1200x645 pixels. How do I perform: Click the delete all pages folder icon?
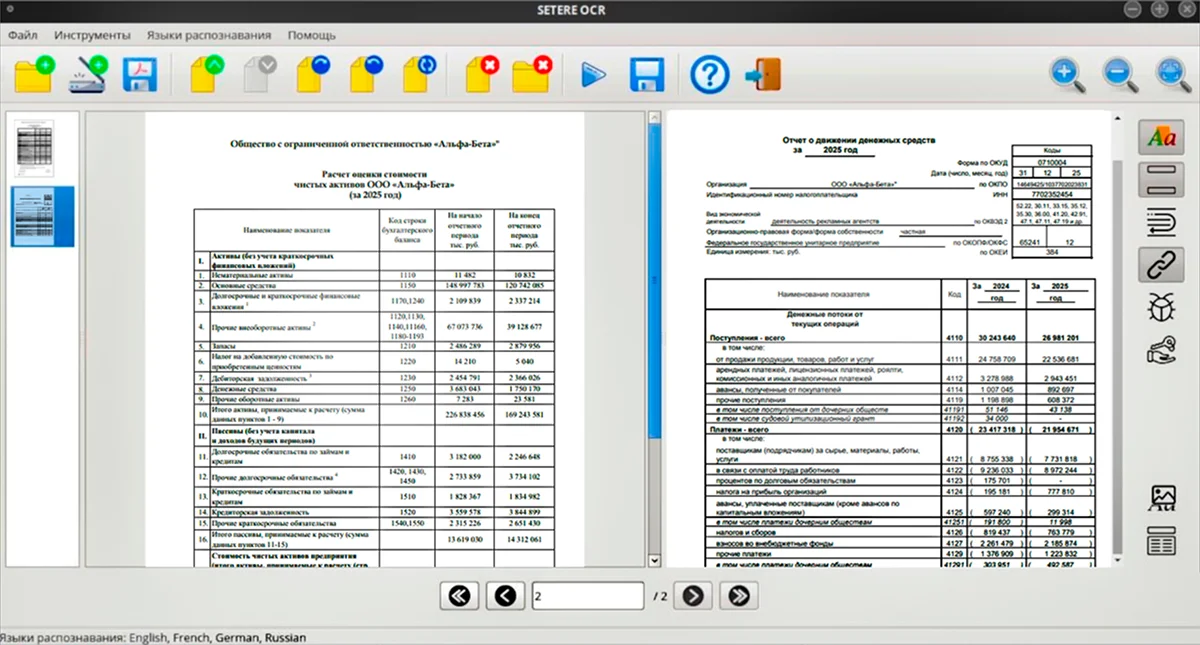531,75
